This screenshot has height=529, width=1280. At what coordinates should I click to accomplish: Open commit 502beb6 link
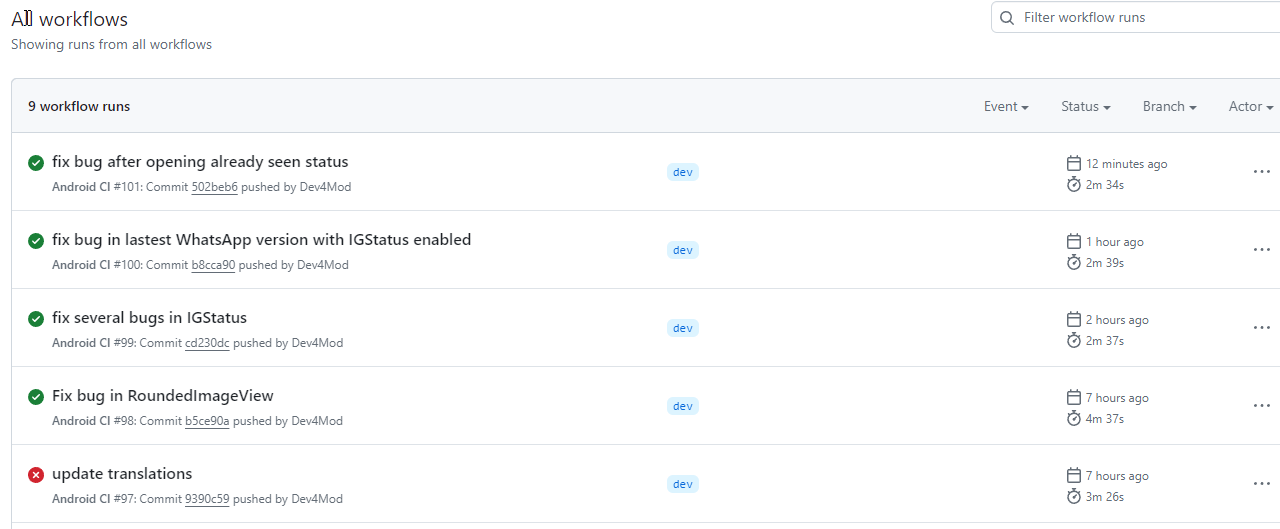click(214, 187)
